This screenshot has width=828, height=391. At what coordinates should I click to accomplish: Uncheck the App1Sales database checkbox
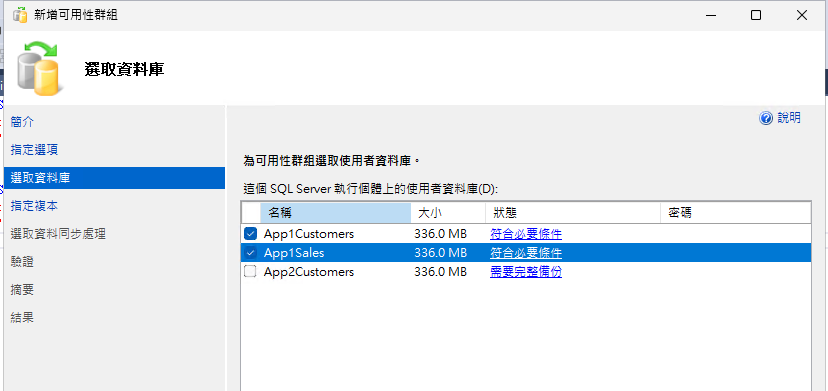(250, 253)
